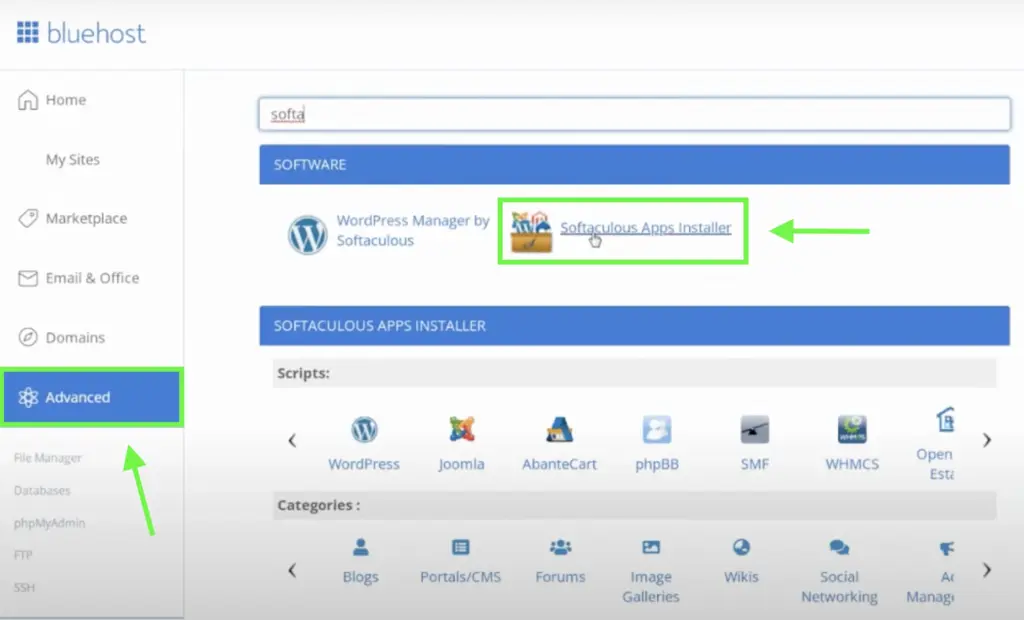The image size is (1024, 620).
Task: Click the phpBB script label
Action: pyautogui.click(x=657, y=464)
